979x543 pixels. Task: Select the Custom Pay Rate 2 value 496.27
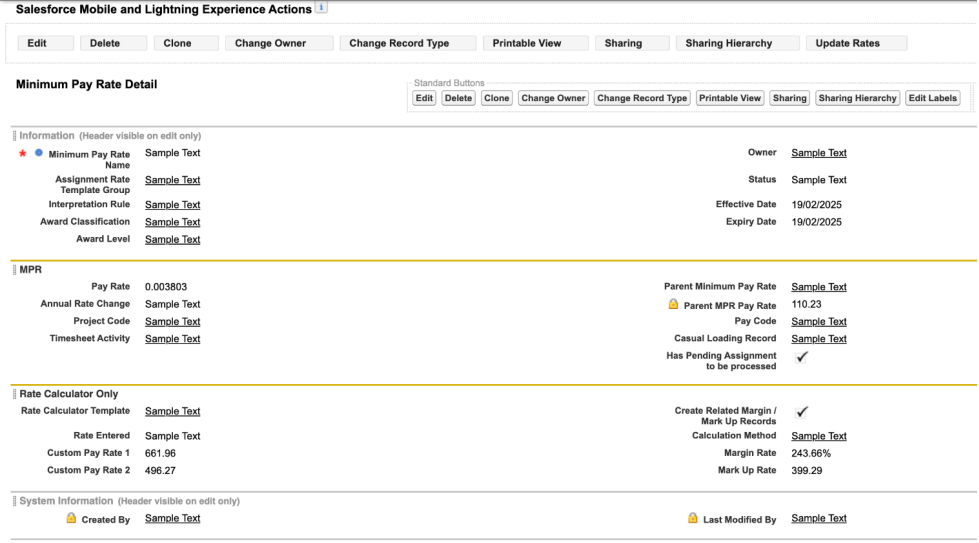click(x=160, y=471)
